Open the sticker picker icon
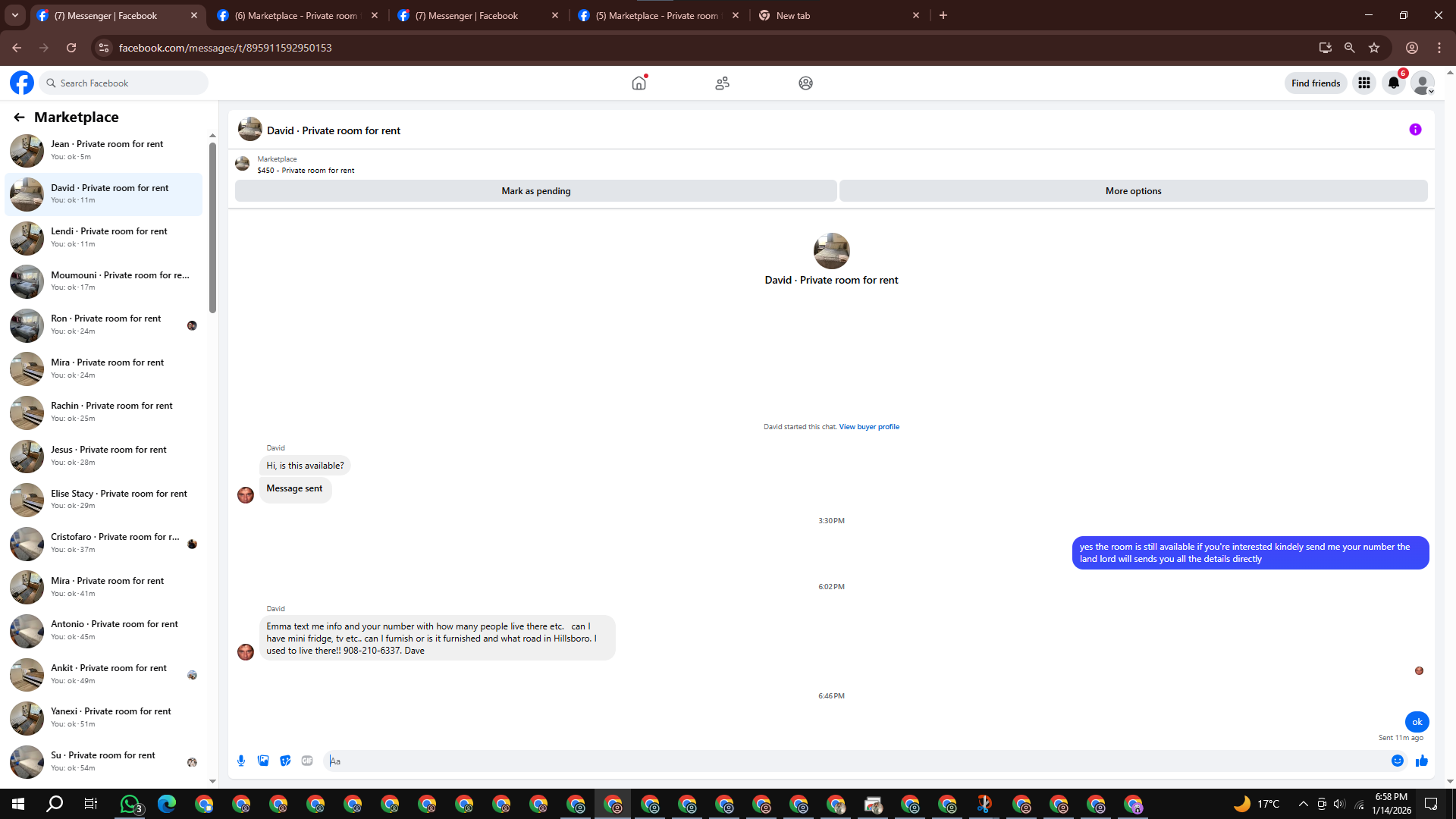The height and width of the screenshot is (819, 1456). [285, 761]
